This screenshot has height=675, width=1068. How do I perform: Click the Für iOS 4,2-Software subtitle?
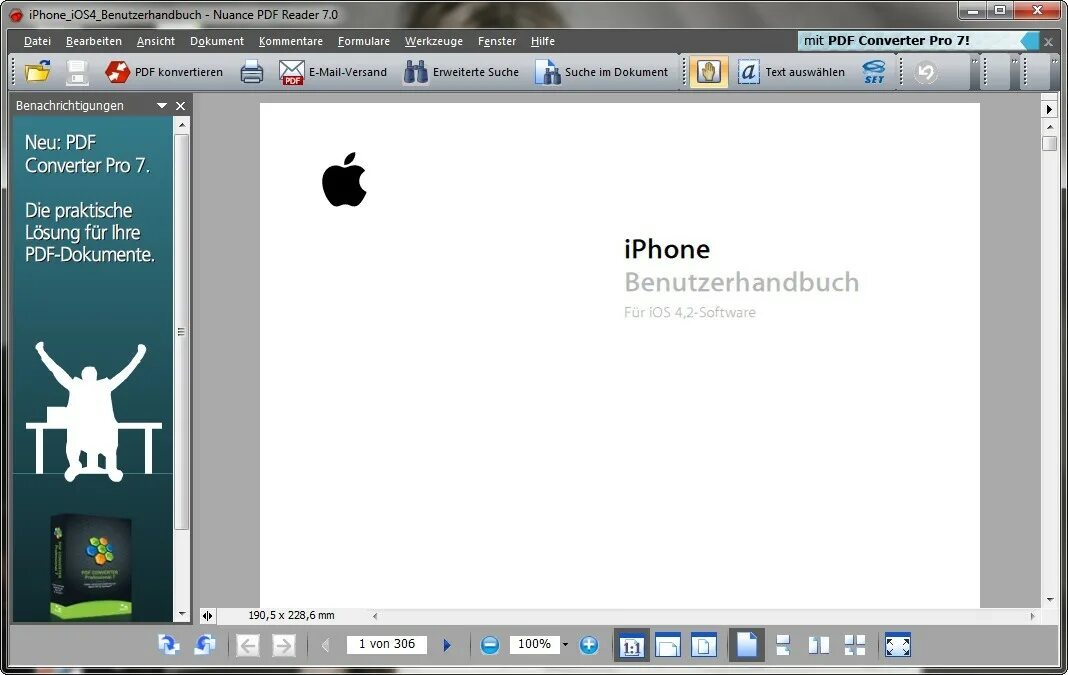(690, 312)
